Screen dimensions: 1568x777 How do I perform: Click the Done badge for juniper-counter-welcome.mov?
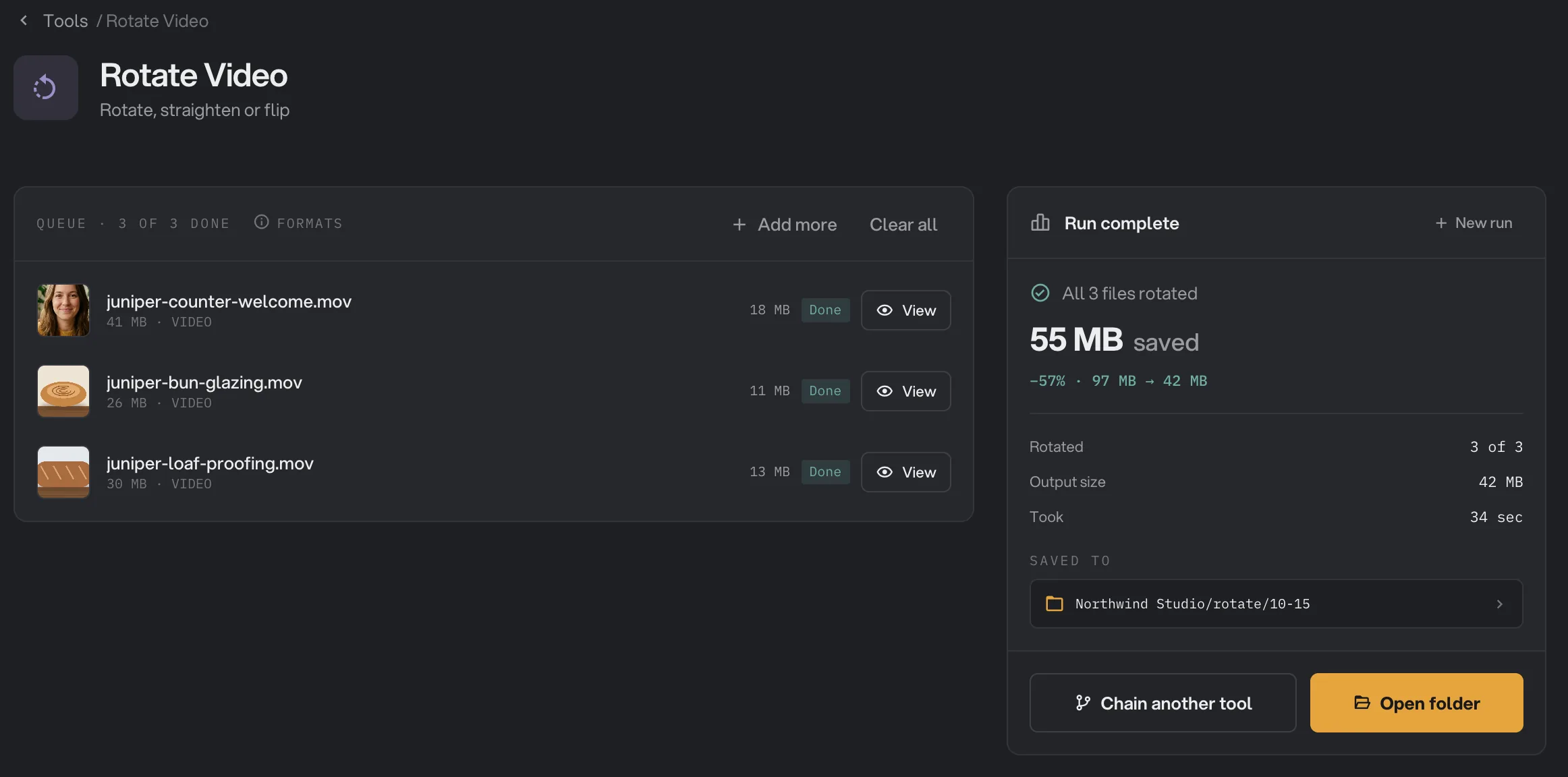(x=825, y=310)
